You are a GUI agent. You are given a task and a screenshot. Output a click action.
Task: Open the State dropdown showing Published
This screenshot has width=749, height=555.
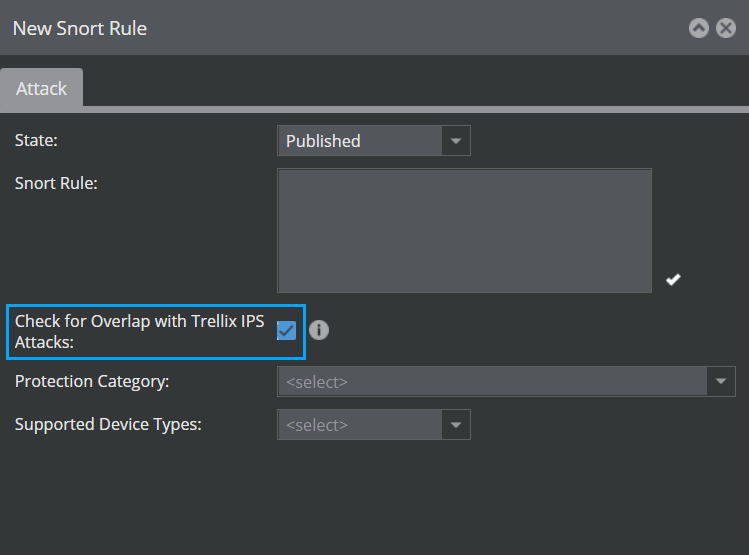tap(374, 141)
